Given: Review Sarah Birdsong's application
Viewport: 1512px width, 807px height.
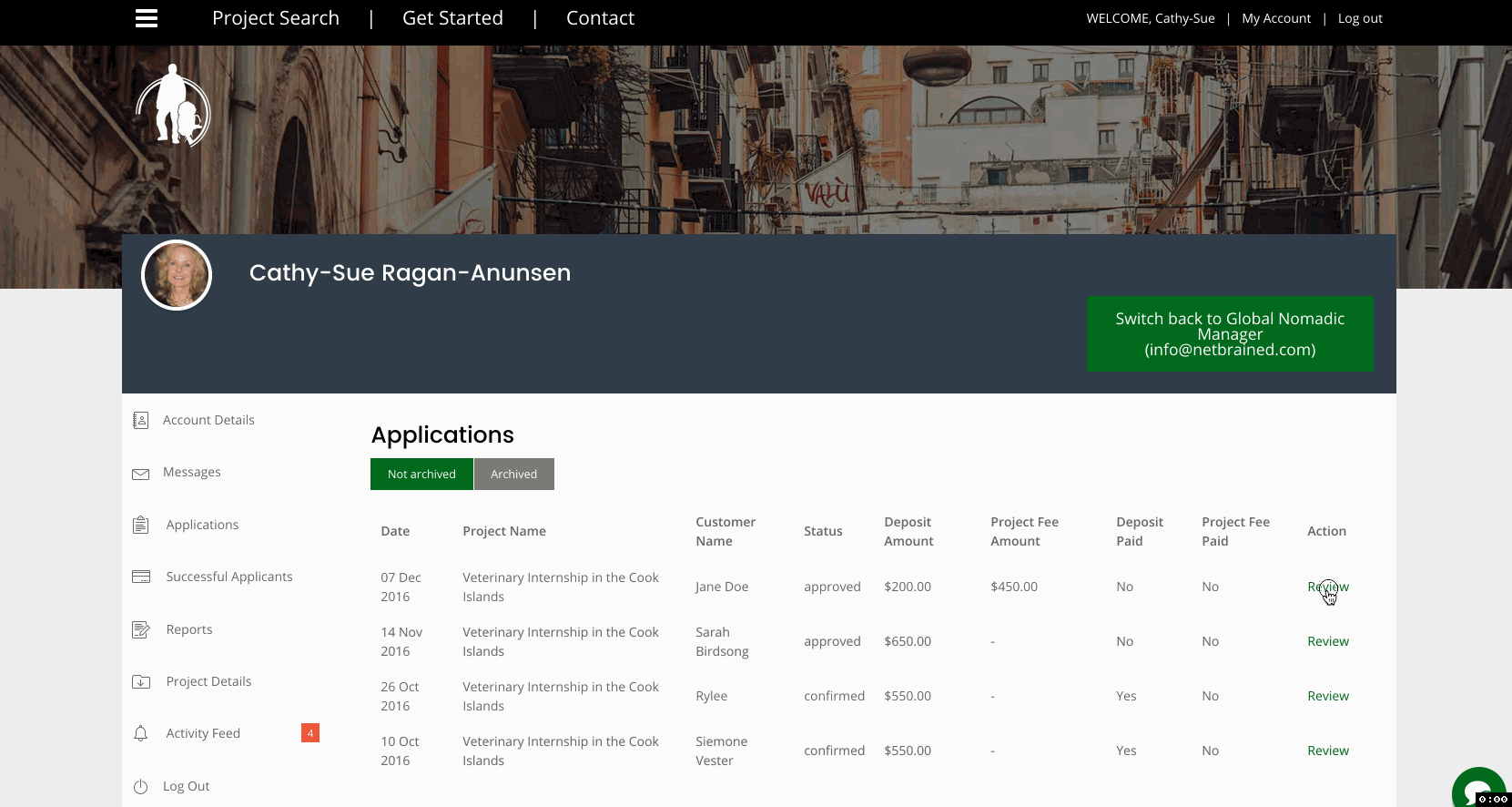Looking at the screenshot, I should 1327,641.
